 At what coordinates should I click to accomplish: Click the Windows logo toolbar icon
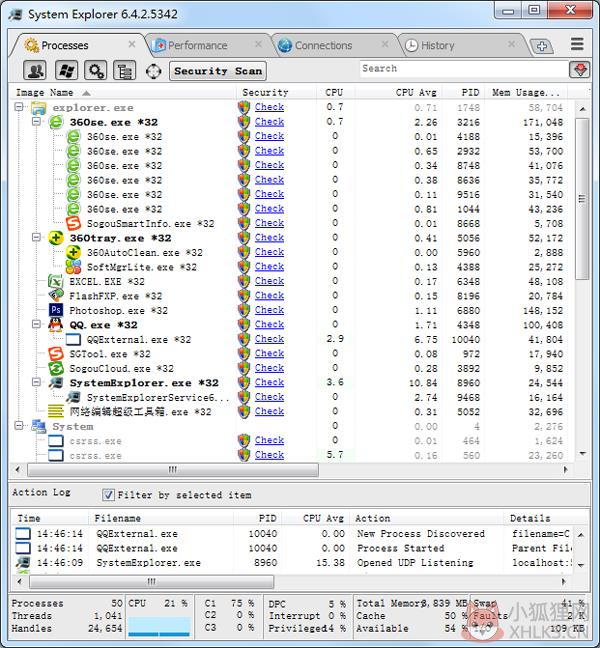(66, 70)
